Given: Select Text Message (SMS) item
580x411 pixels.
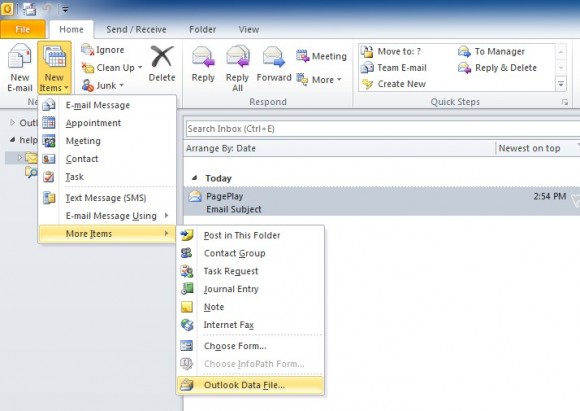Looking at the screenshot, I should click(x=107, y=198).
